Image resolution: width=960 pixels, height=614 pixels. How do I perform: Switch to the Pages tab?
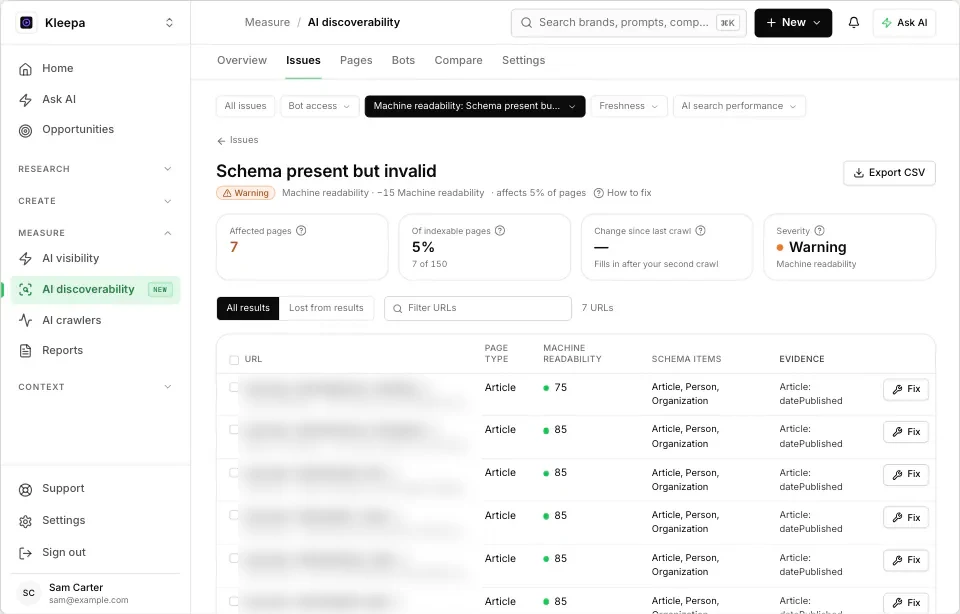[356, 60]
